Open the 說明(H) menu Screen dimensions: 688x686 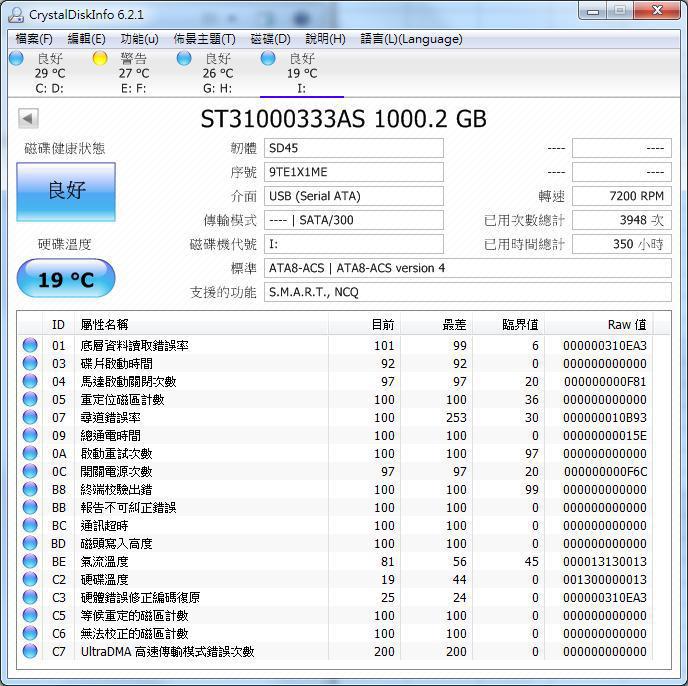[326, 39]
